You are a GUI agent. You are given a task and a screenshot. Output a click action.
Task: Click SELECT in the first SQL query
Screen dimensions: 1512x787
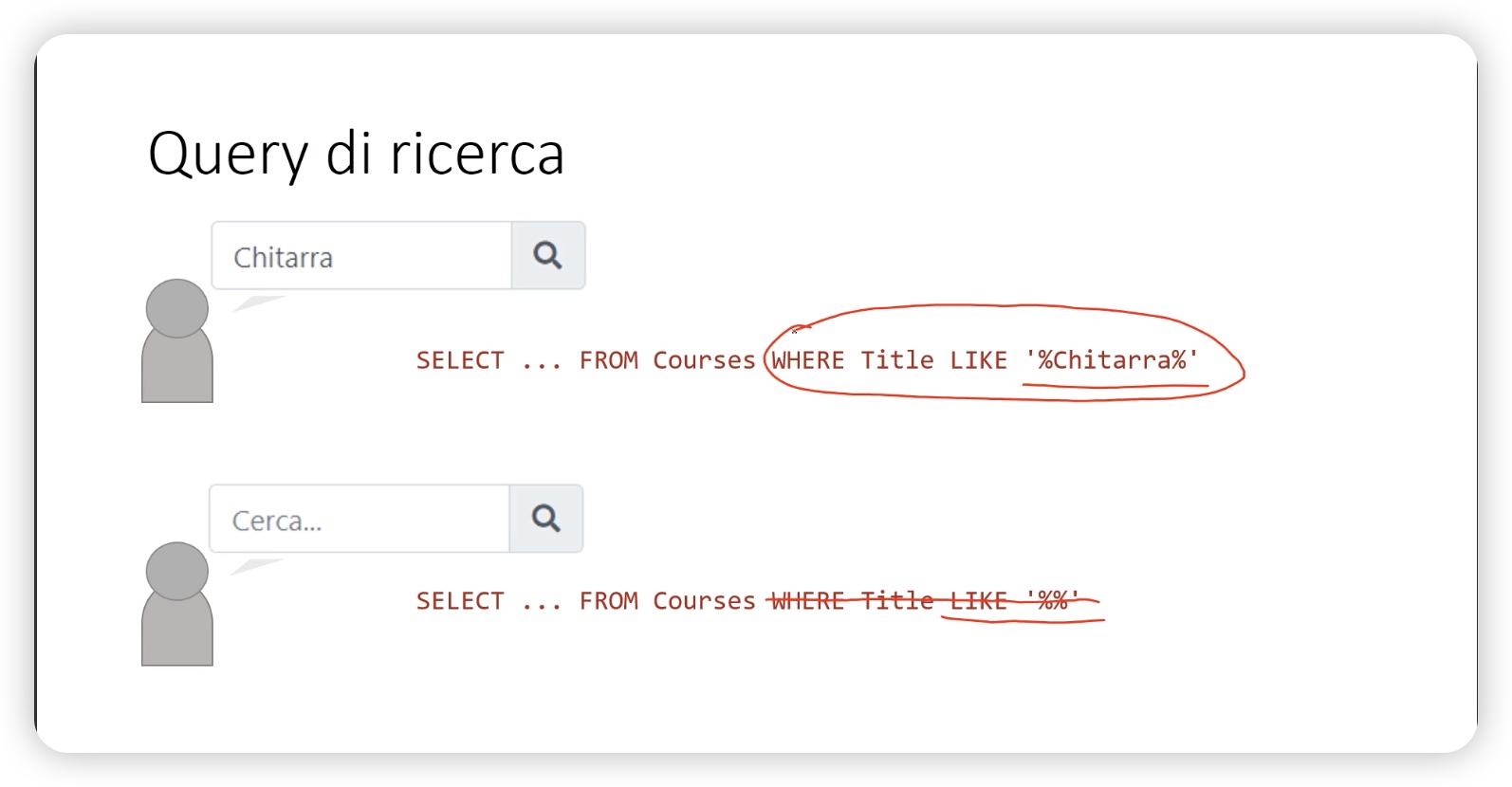click(x=460, y=360)
